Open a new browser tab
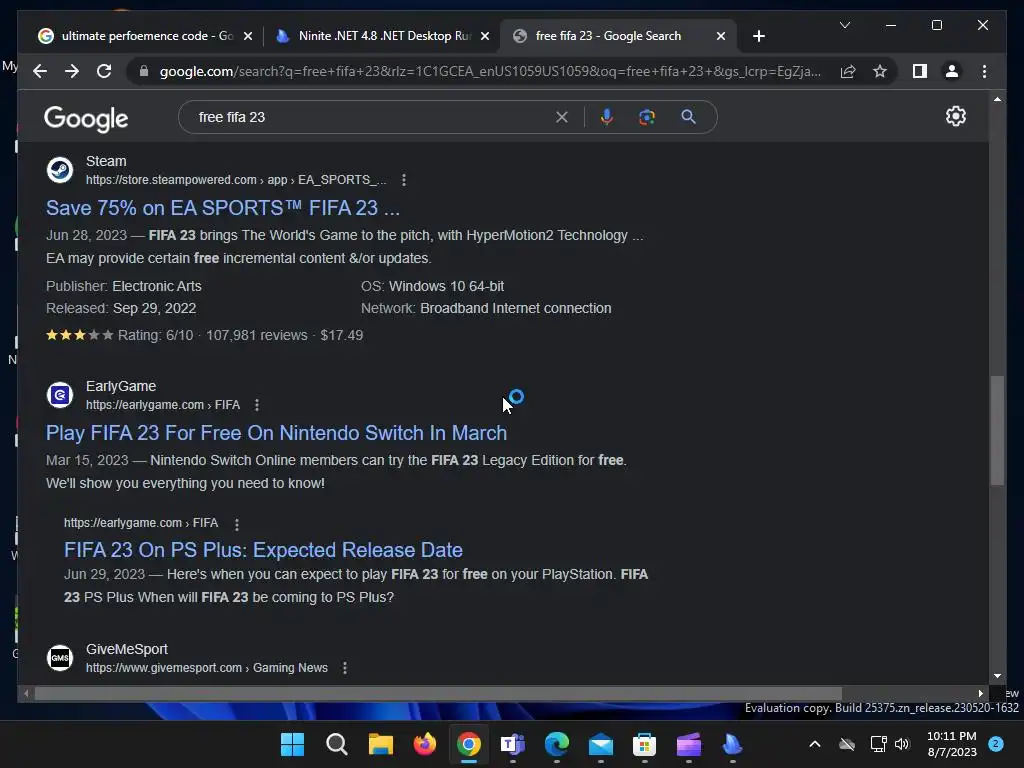Viewport: 1024px width, 768px height. coord(758,36)
